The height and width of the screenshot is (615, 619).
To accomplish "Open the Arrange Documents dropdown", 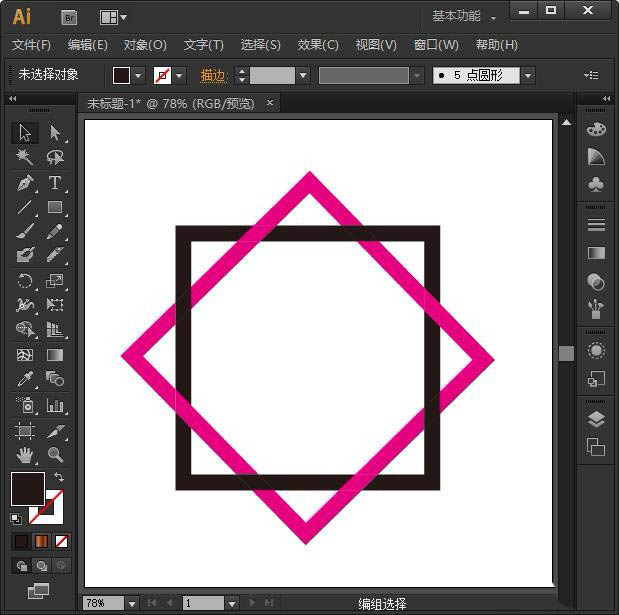I will [113, 17].
